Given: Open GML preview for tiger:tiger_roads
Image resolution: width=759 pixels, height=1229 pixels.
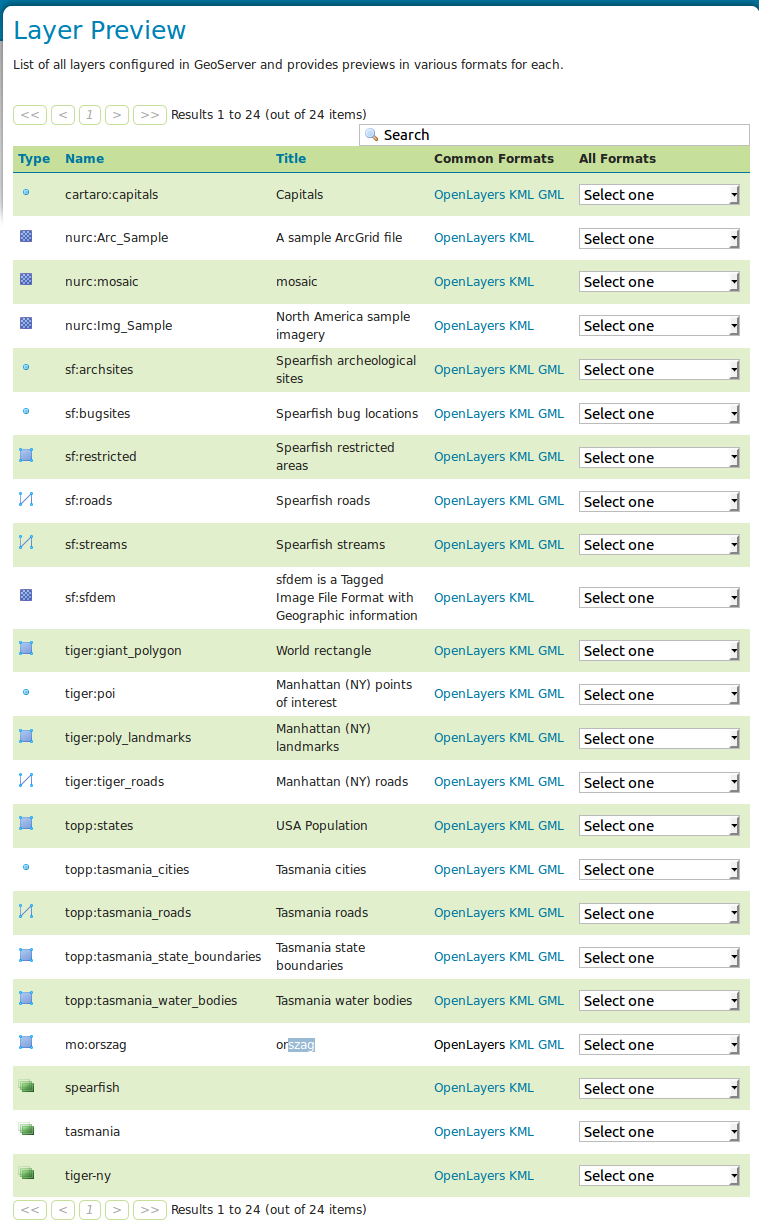Looking at the screenshot, I should pos(551,782).
